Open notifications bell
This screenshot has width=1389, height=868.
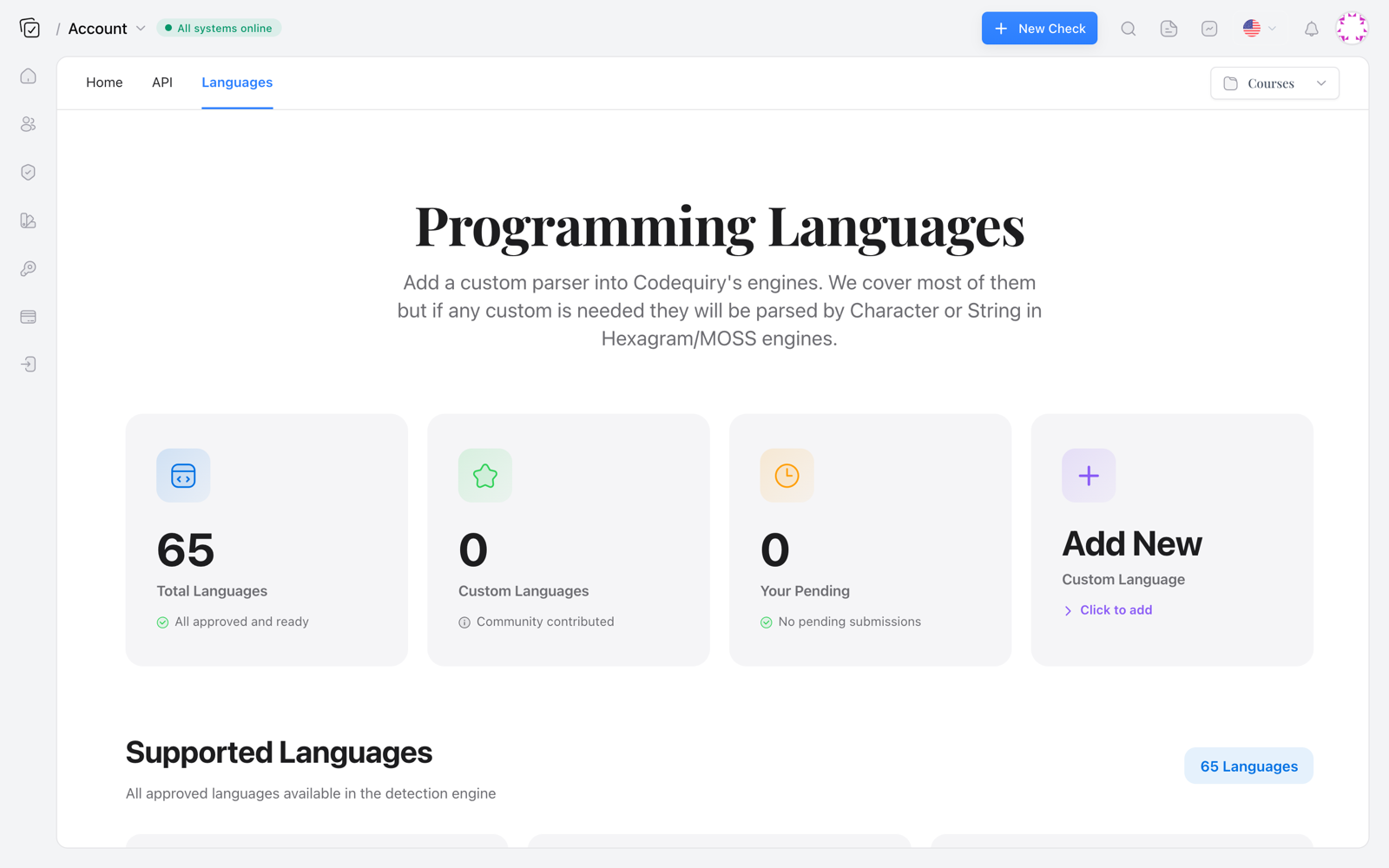click(1312, 29)
